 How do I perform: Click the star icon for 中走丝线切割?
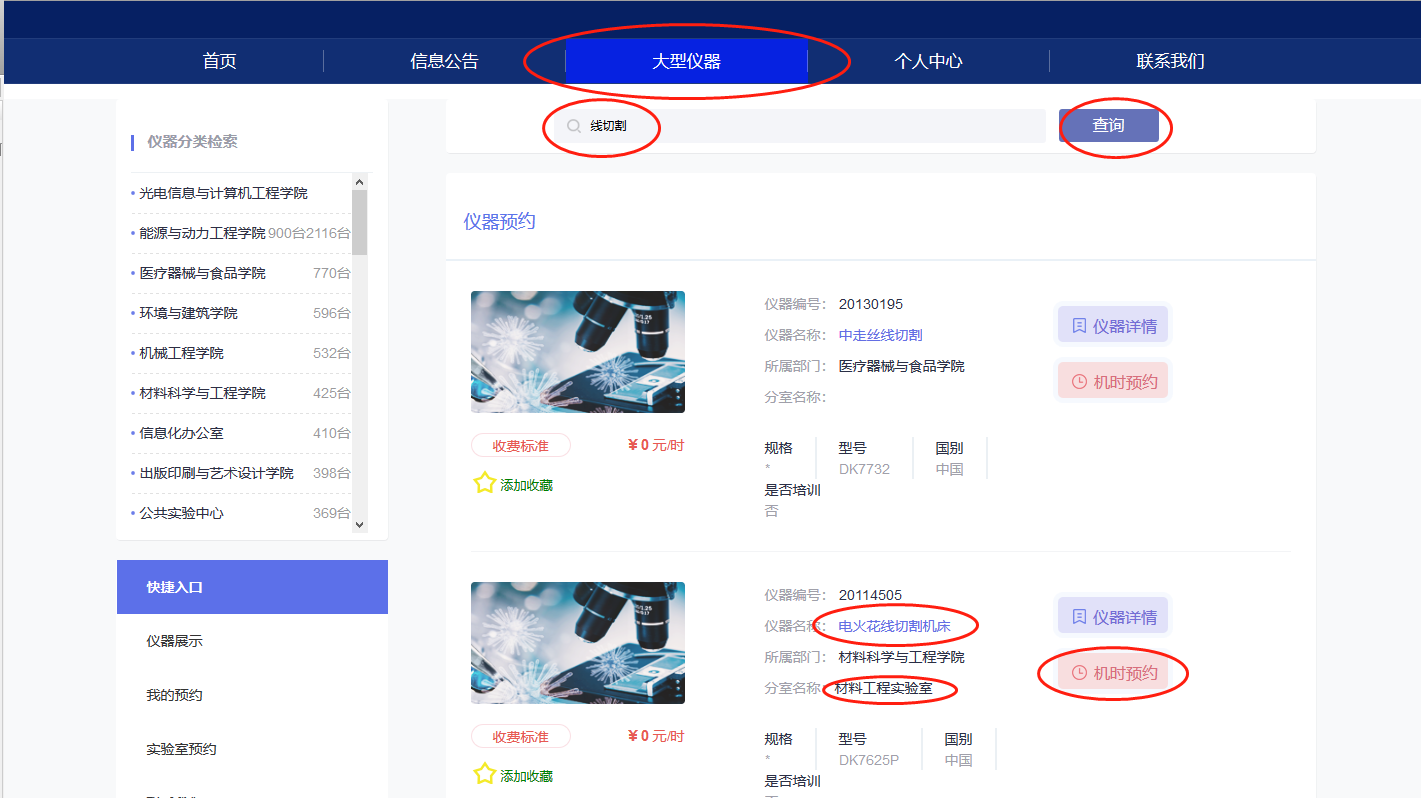(x=484, y=484)
